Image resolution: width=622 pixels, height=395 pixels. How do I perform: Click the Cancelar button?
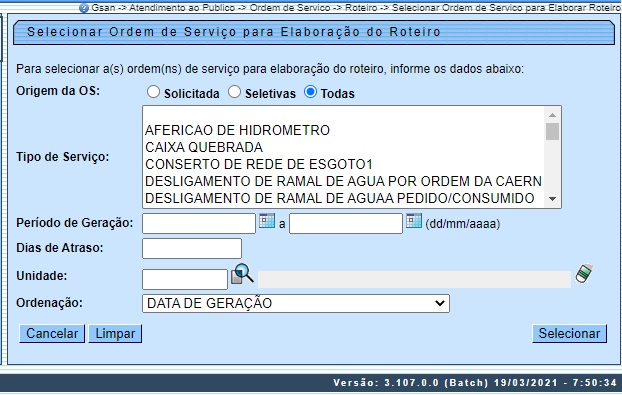pyautogui.click(x=52, y=334)
